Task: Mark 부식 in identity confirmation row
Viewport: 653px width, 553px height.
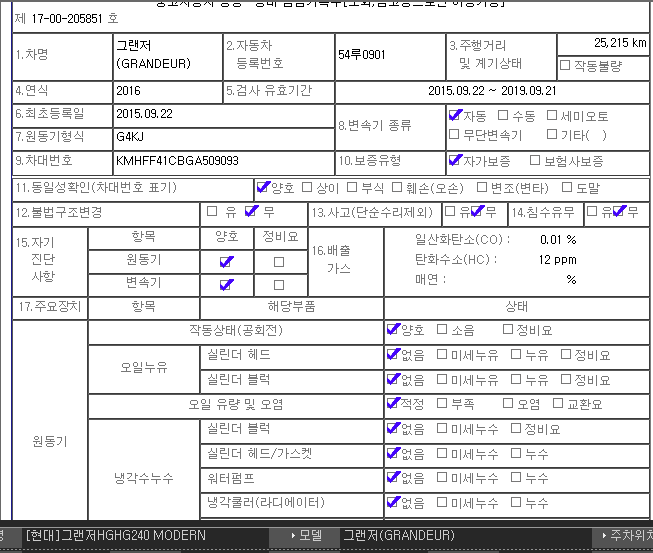Action: pyautogui.click(x=352, y=187)
